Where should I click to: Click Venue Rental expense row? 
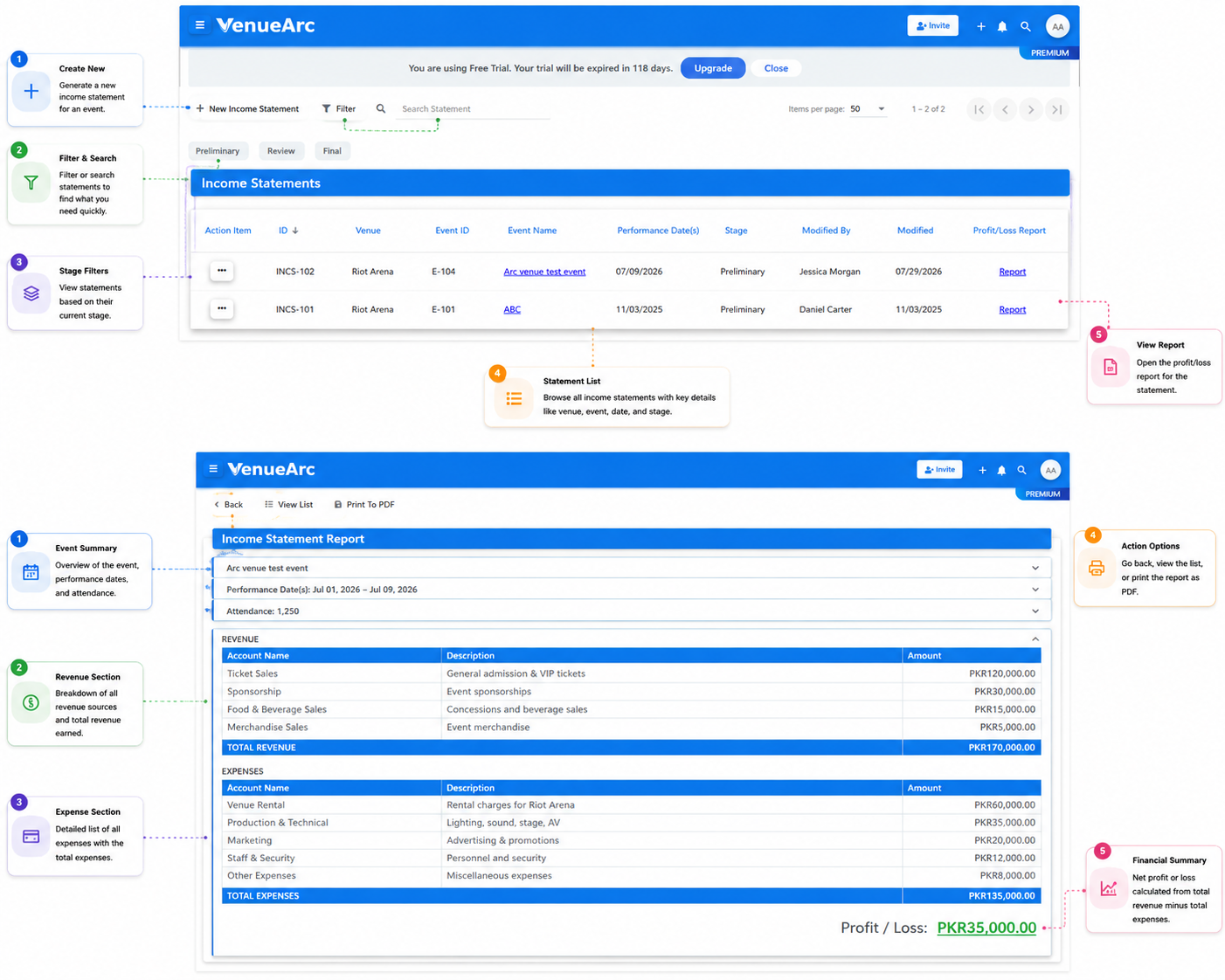tap(631, 805)
